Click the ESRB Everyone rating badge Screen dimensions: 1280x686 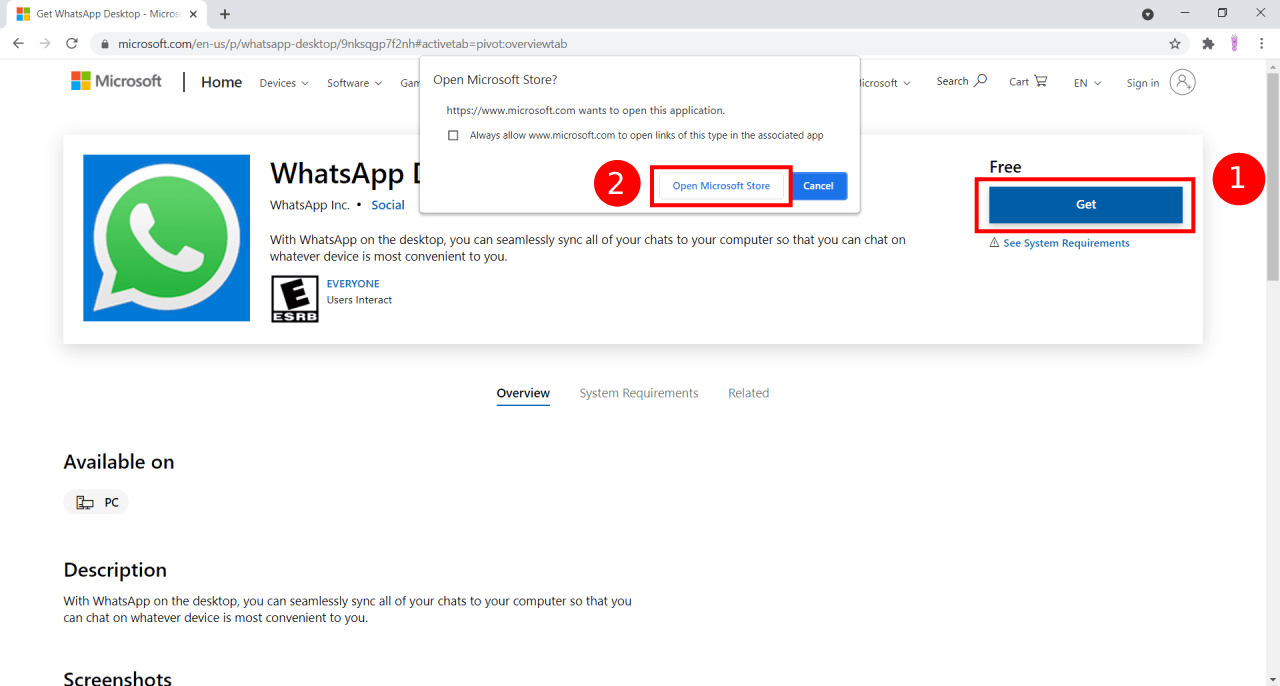click(295, 299)
